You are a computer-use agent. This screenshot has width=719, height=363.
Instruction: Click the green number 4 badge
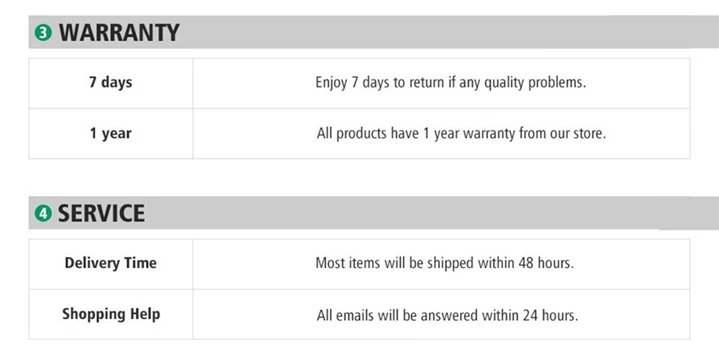[x=43, y=213]
